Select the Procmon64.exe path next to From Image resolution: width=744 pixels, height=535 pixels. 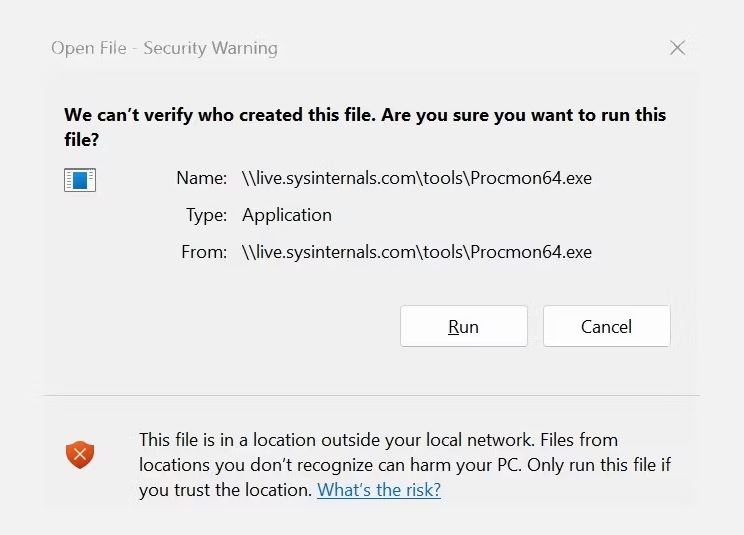[x=416, y=252]
